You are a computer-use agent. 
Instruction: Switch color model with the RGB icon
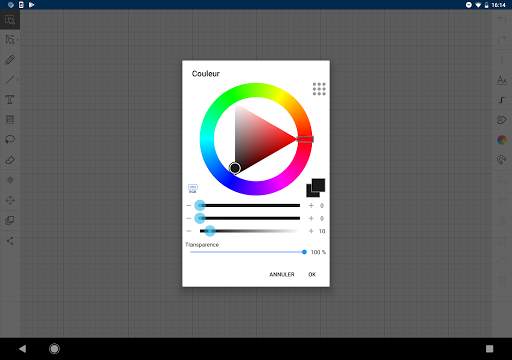coord(193,189)
